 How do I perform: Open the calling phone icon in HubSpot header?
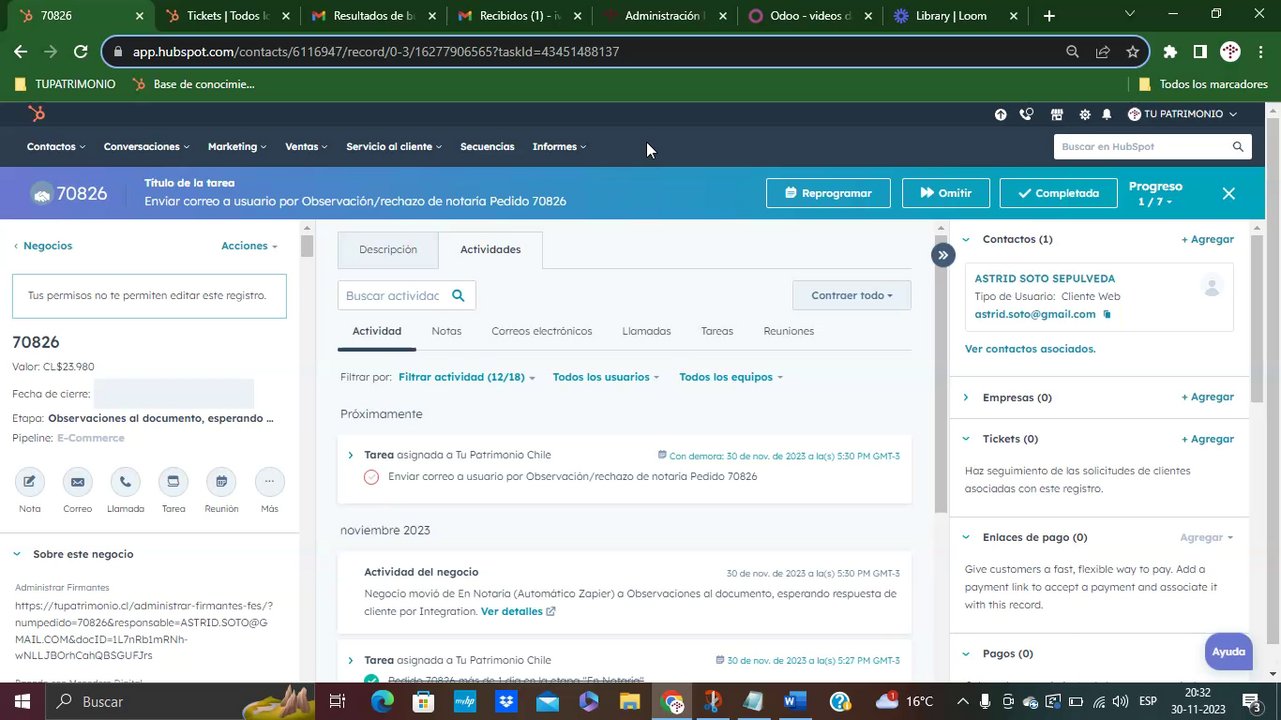1026,114
